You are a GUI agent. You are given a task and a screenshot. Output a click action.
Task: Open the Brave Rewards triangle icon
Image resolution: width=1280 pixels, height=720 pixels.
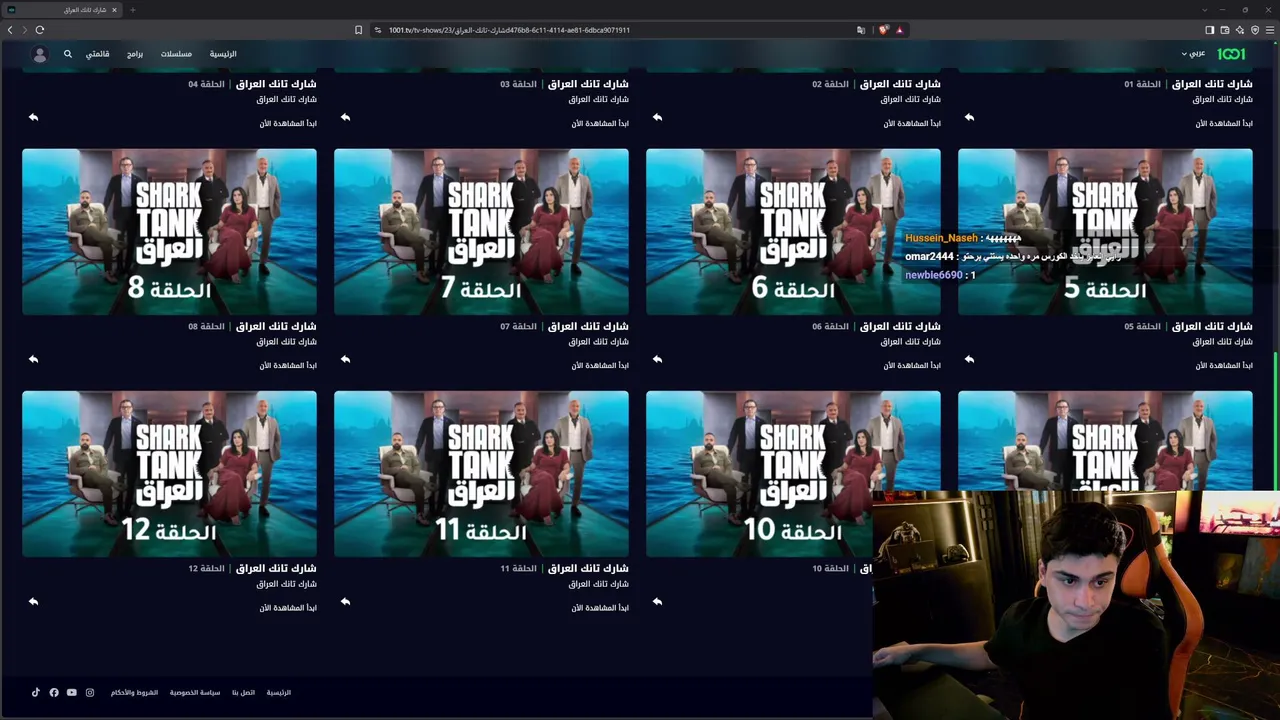[x=899, y=30]
